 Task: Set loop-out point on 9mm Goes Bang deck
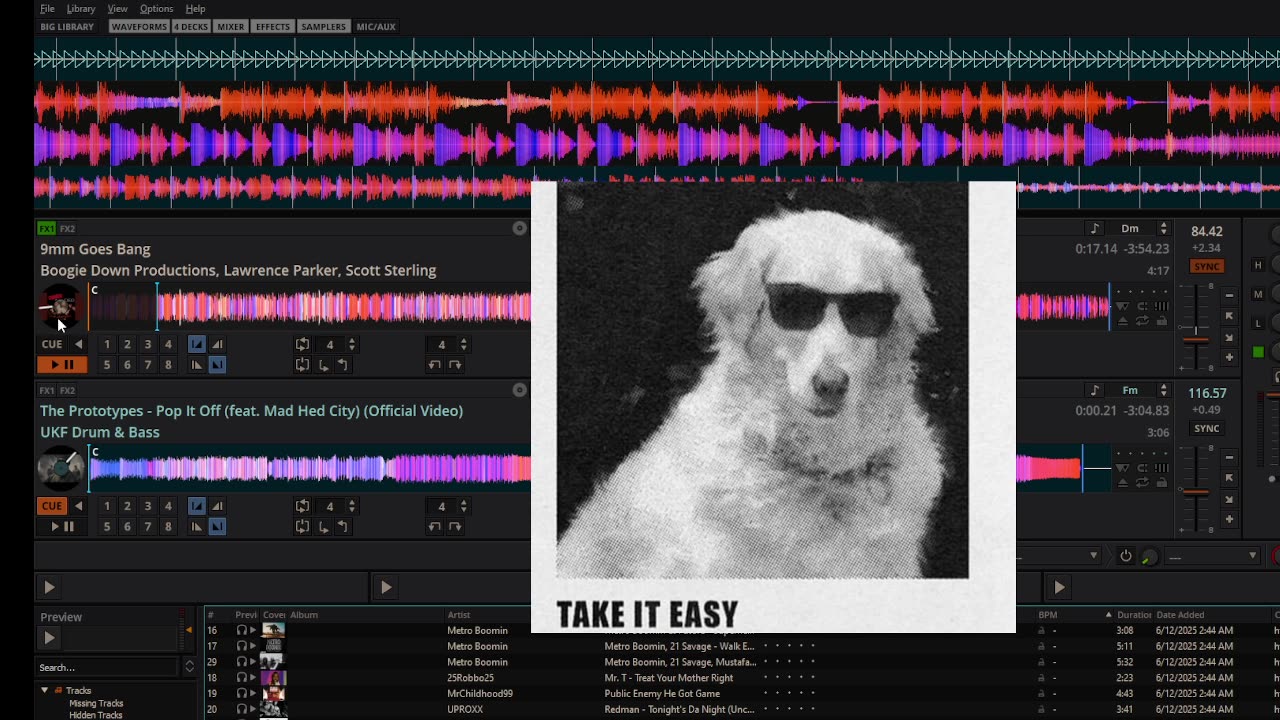coord(341,365)
